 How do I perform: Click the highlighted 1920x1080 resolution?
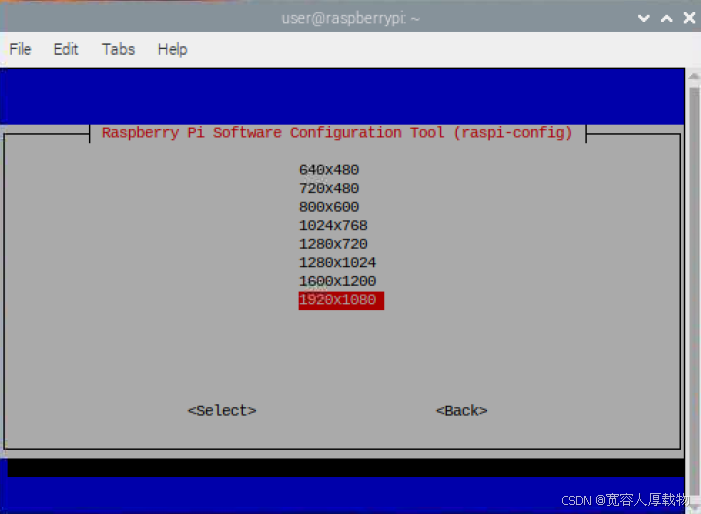(x=341, y=300)
